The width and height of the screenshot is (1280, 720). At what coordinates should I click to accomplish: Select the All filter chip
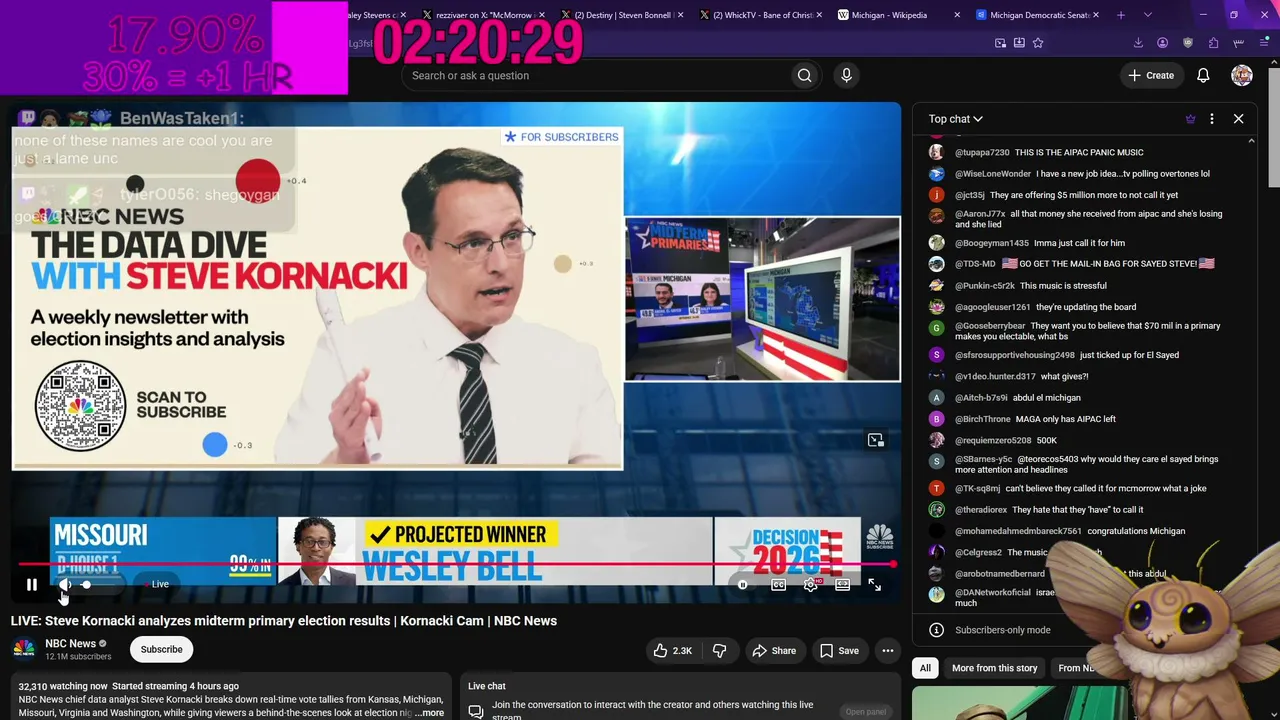[x=925, y=668]
